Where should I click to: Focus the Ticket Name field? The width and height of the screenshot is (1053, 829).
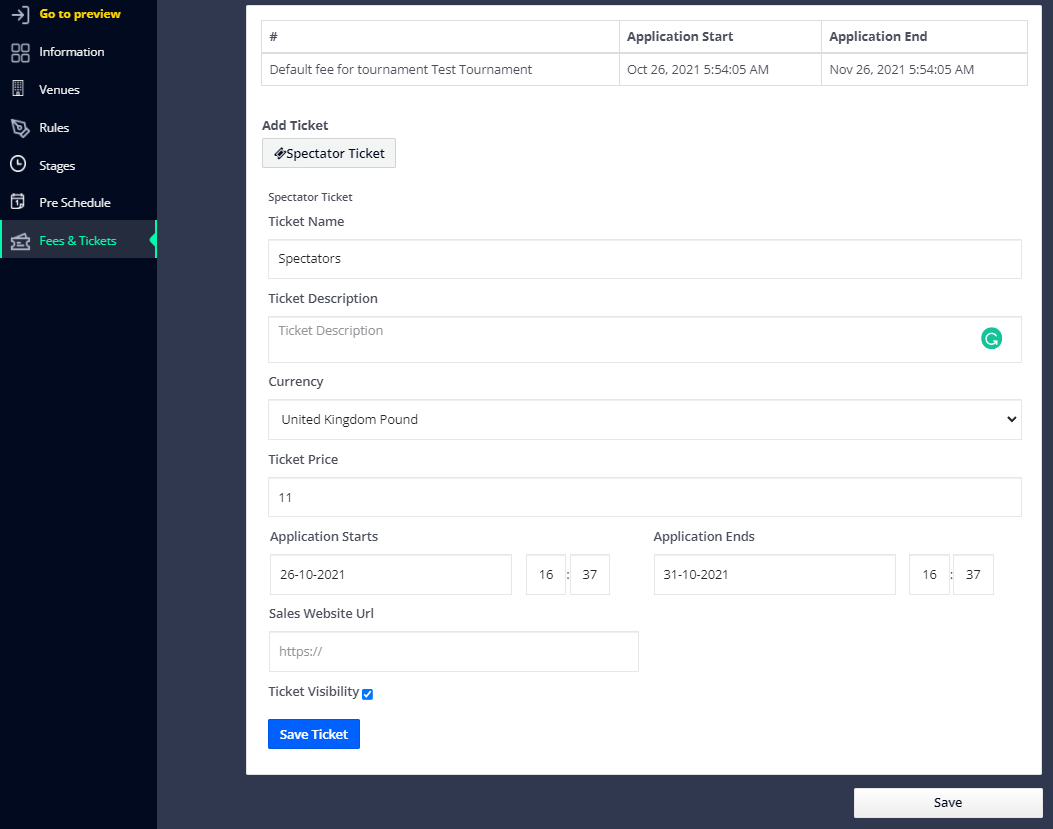click(645, 259)
